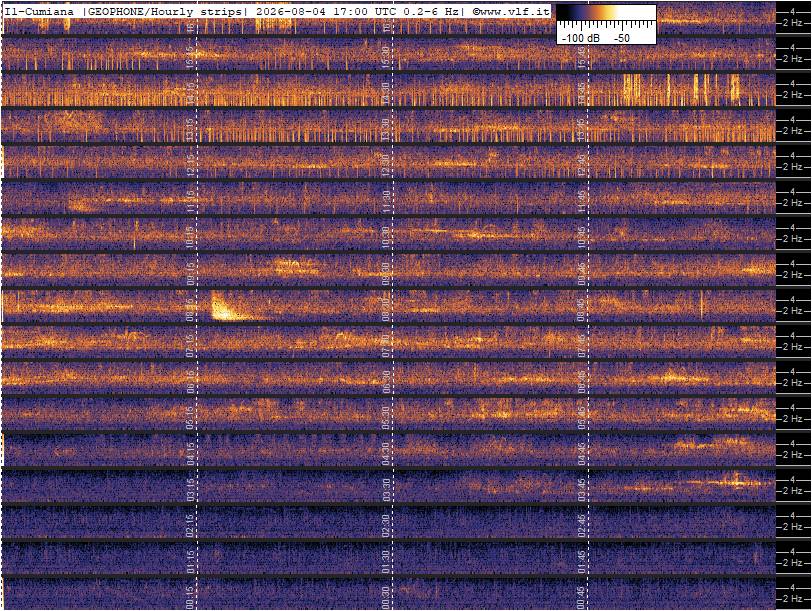The image size is (812, 611).
Task: Click the 2 Hz label of the 00-hour strip
Action: (793, 599)
